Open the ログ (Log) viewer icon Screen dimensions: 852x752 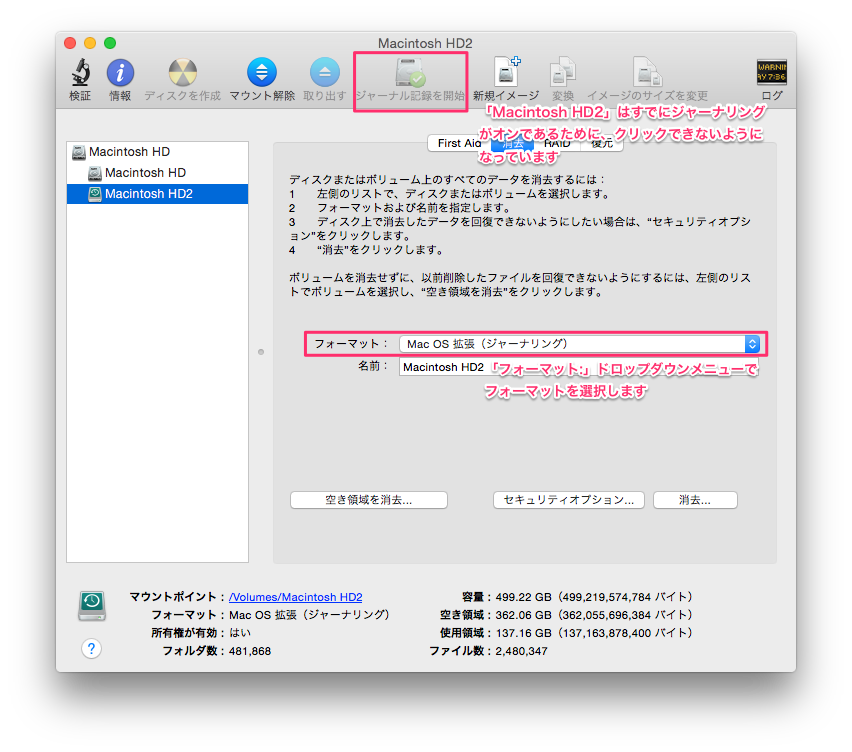[x=772, y=72]
